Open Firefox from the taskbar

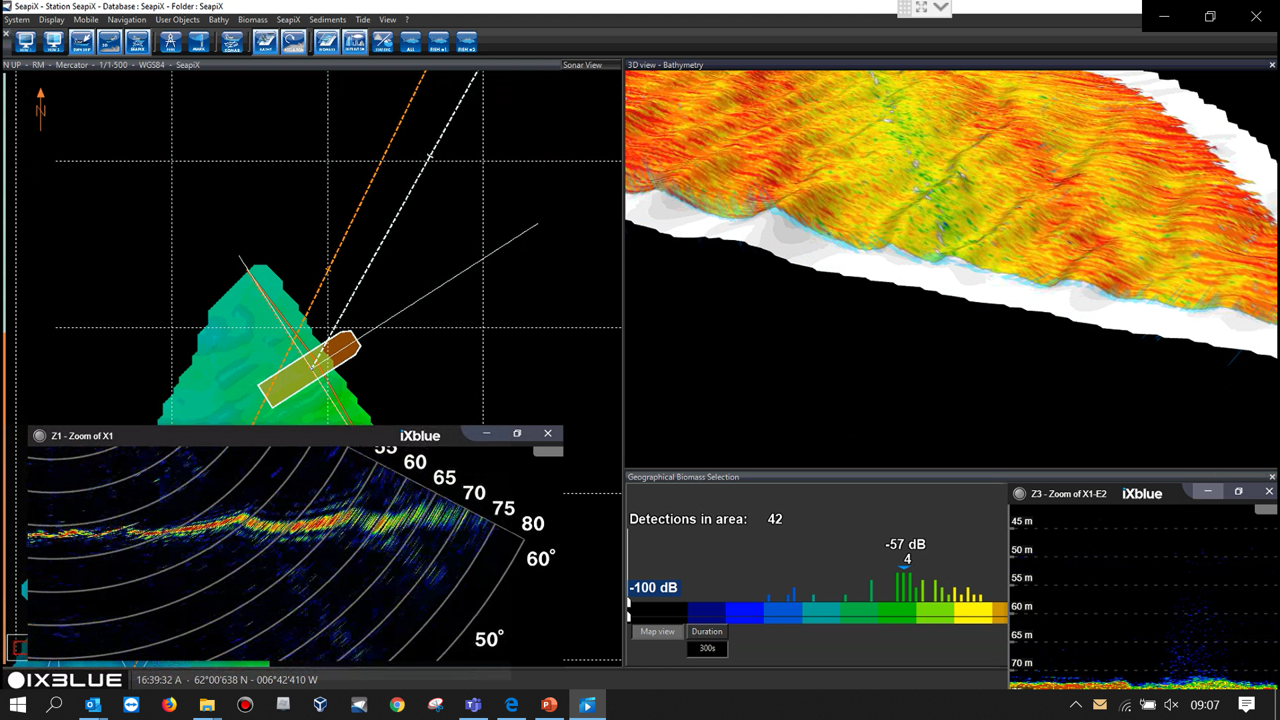[169, 705]
